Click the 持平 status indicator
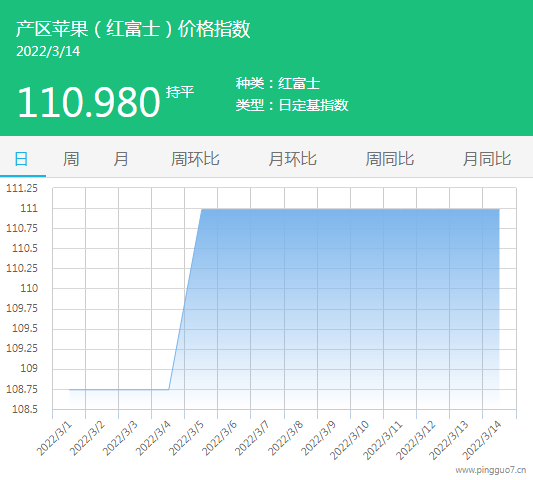The image size is (533, 480). (x=180, y=92)
